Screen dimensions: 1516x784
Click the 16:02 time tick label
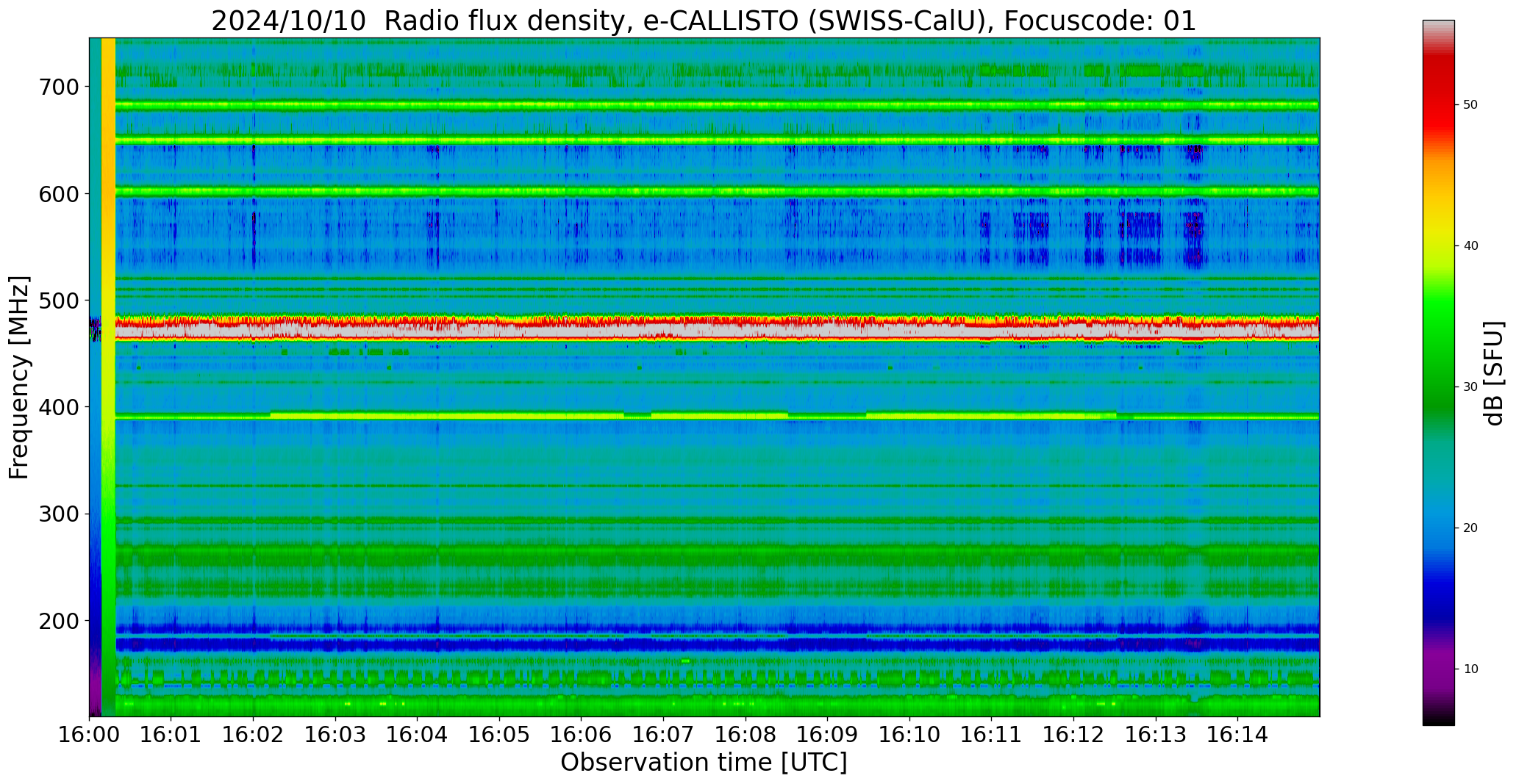click(254, 734)
